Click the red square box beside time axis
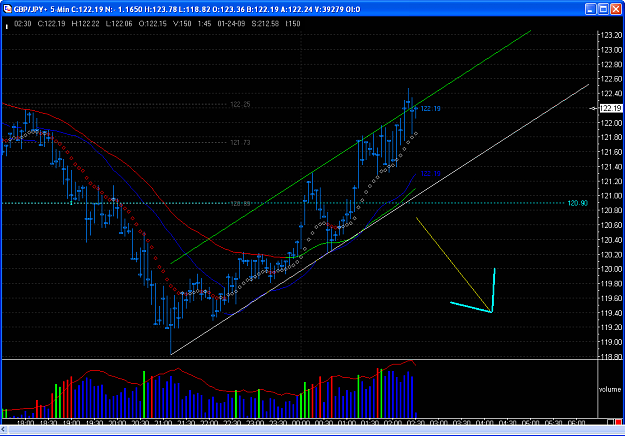The height and width of the screenshot is (436, 625). pos(618,422)
